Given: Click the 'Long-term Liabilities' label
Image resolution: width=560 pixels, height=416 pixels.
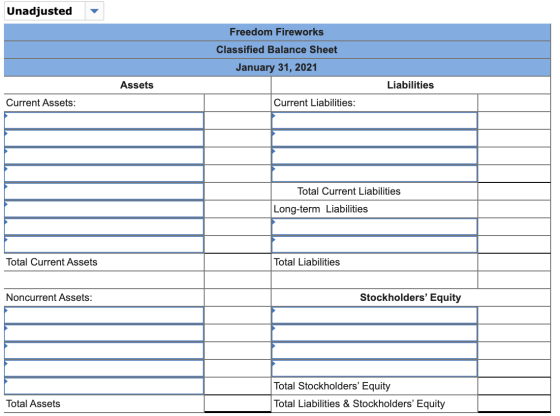Looking at the screenshot, I should coord(320,209).
